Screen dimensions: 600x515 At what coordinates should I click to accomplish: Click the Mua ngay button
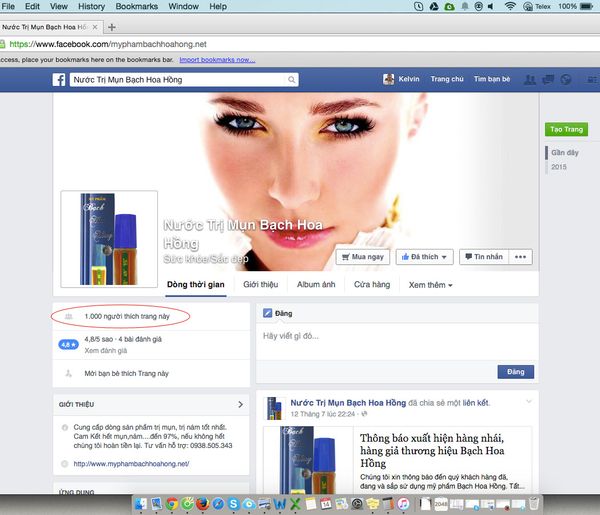(362, 257)
